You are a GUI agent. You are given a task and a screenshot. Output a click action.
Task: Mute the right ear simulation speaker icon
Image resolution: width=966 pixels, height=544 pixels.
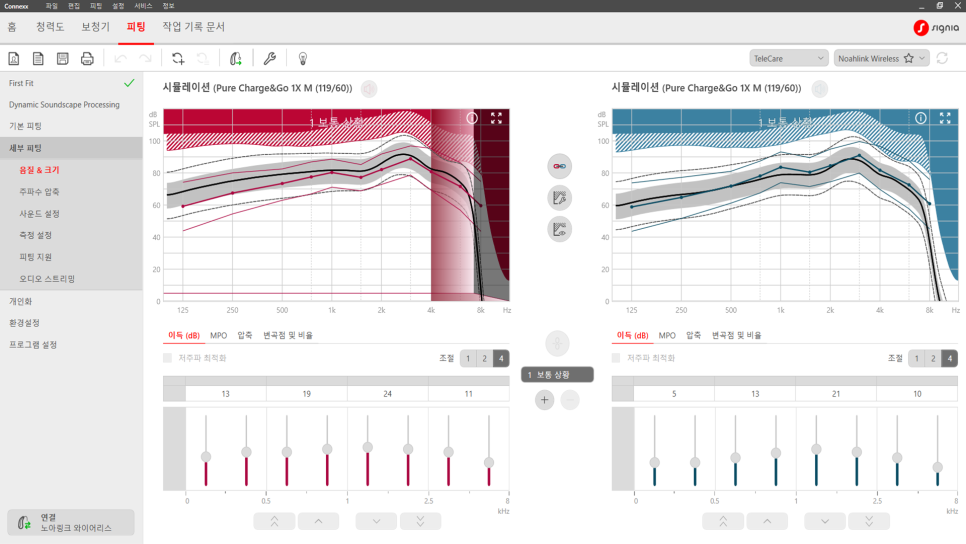click(x=819, y=89)
